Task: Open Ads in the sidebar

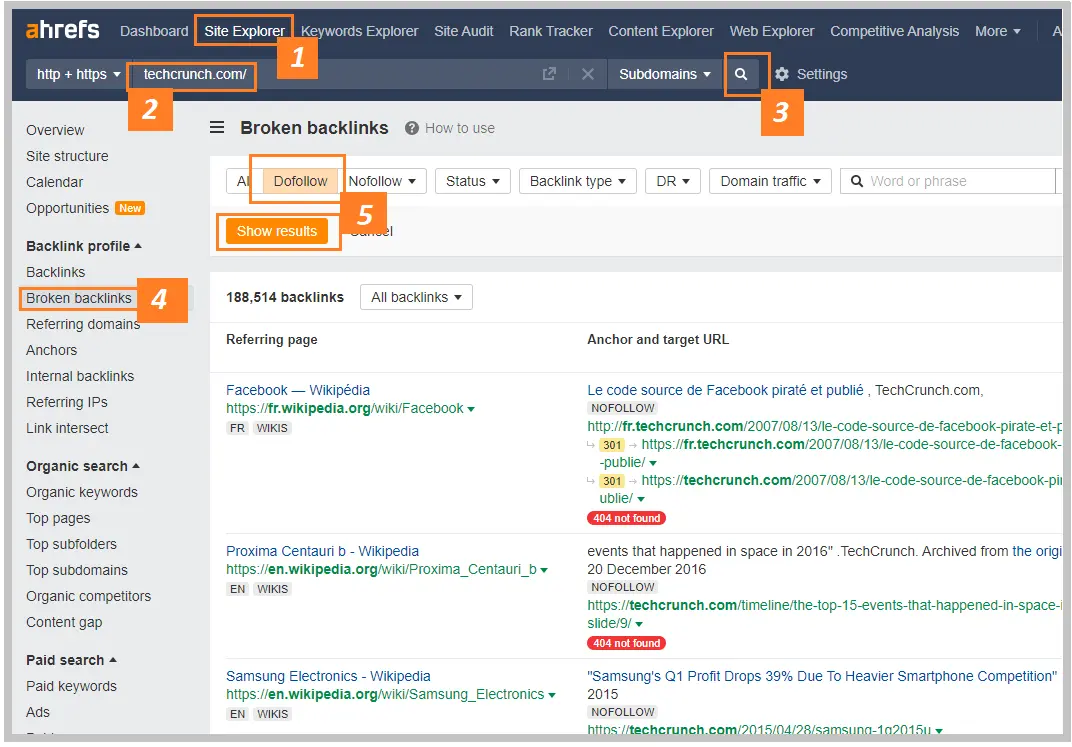Action: tap(38, 712)
